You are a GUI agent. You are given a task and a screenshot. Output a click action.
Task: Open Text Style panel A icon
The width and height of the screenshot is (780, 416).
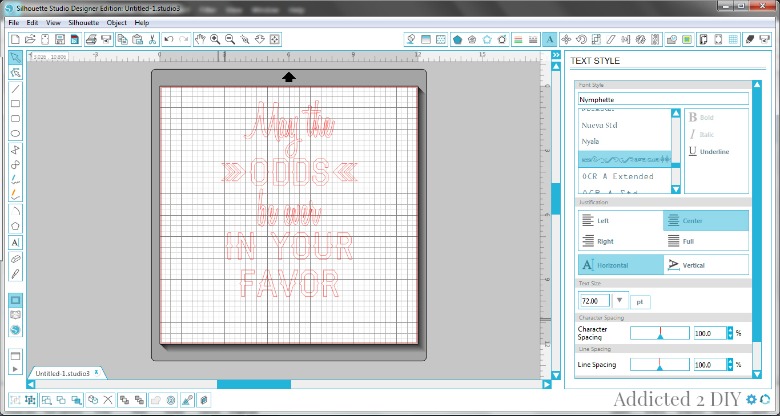pos(550,40)
